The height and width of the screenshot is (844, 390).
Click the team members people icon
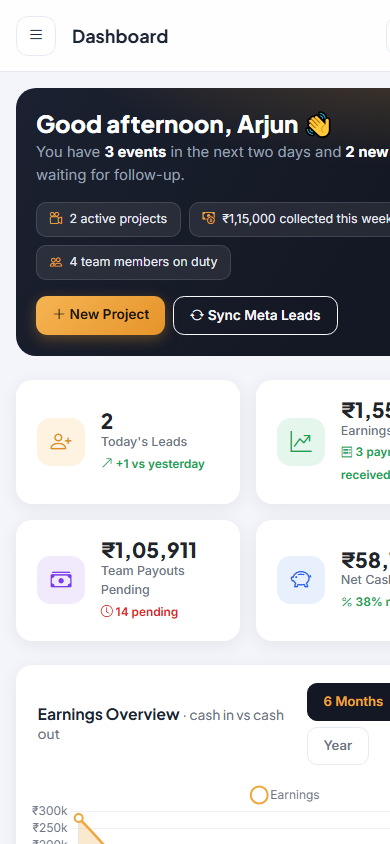(x=56, y=262)
